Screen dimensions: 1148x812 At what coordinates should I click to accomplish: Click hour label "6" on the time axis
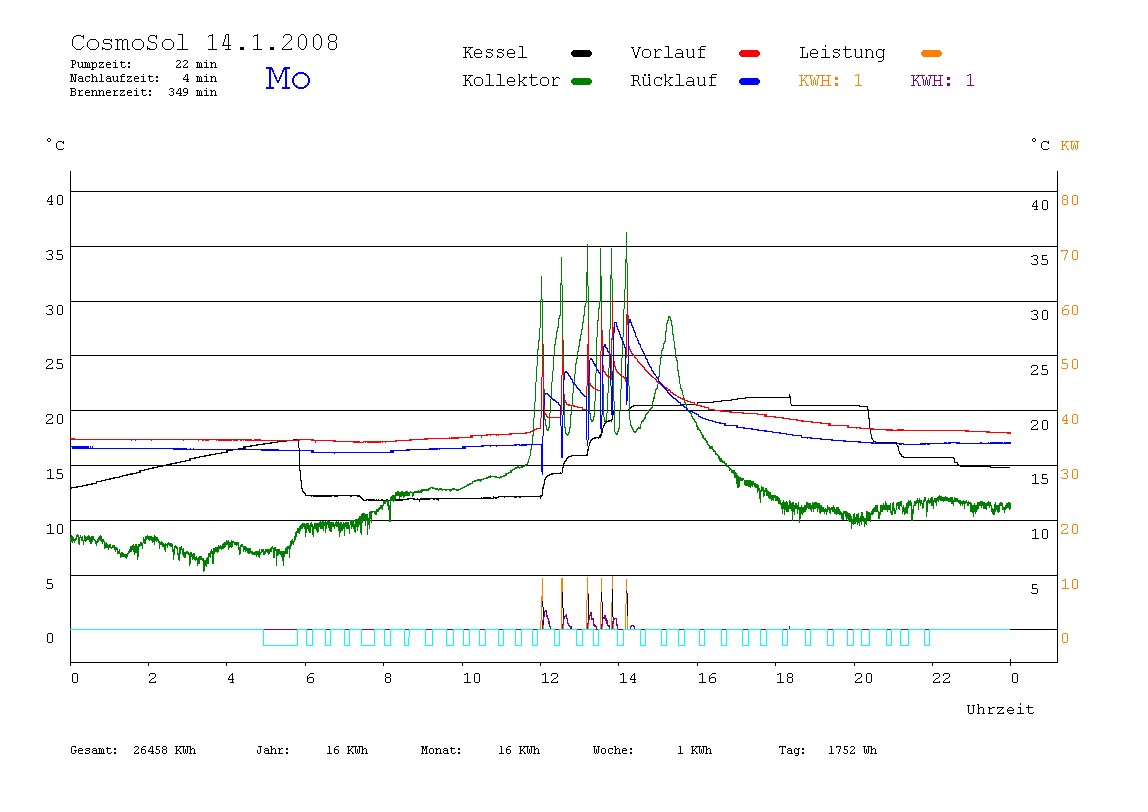tap(310, 678)
